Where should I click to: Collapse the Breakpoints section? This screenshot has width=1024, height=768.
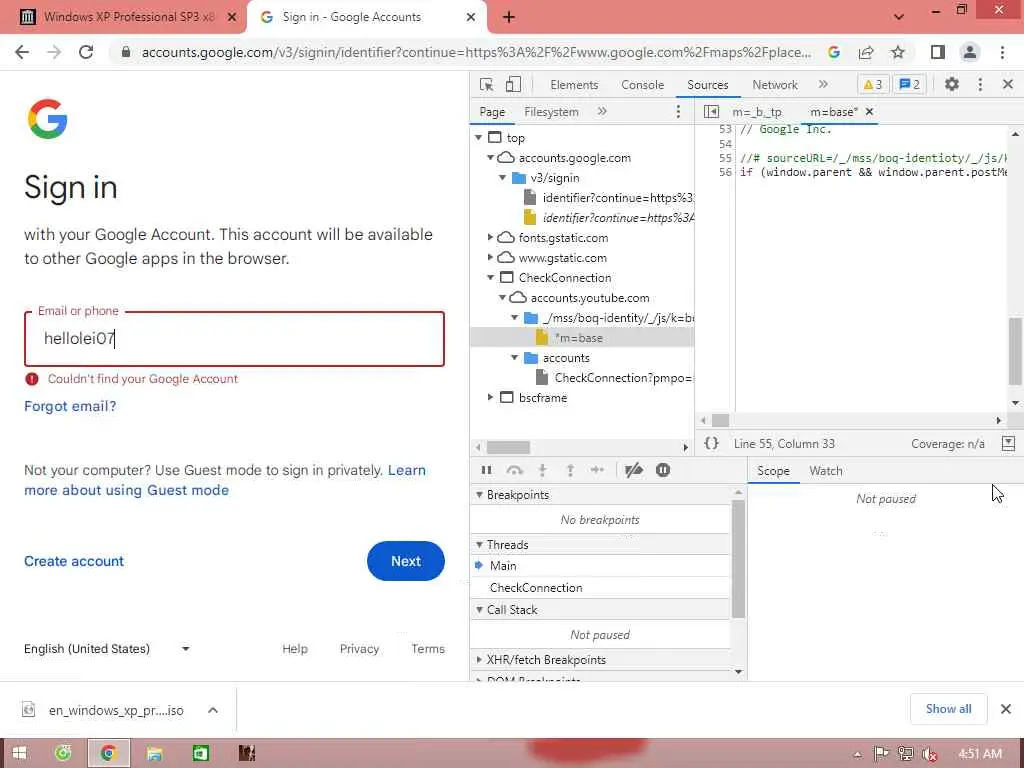(x=479, y=495)
